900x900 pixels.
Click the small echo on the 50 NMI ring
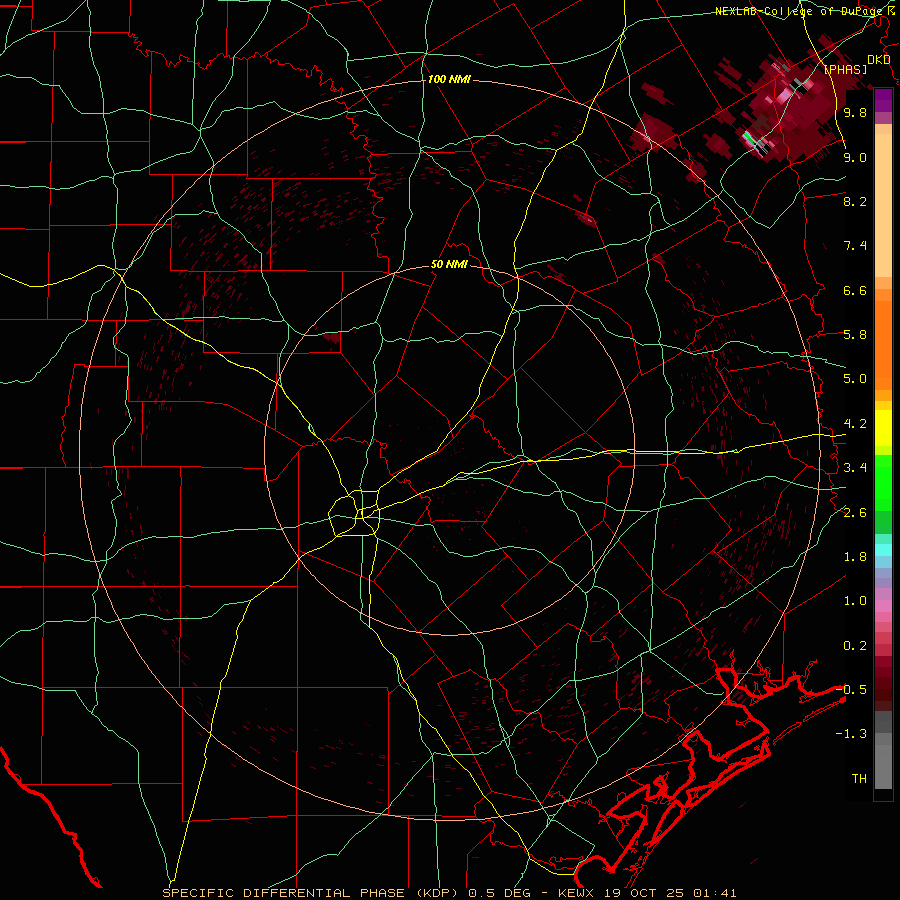coord(332,338)
